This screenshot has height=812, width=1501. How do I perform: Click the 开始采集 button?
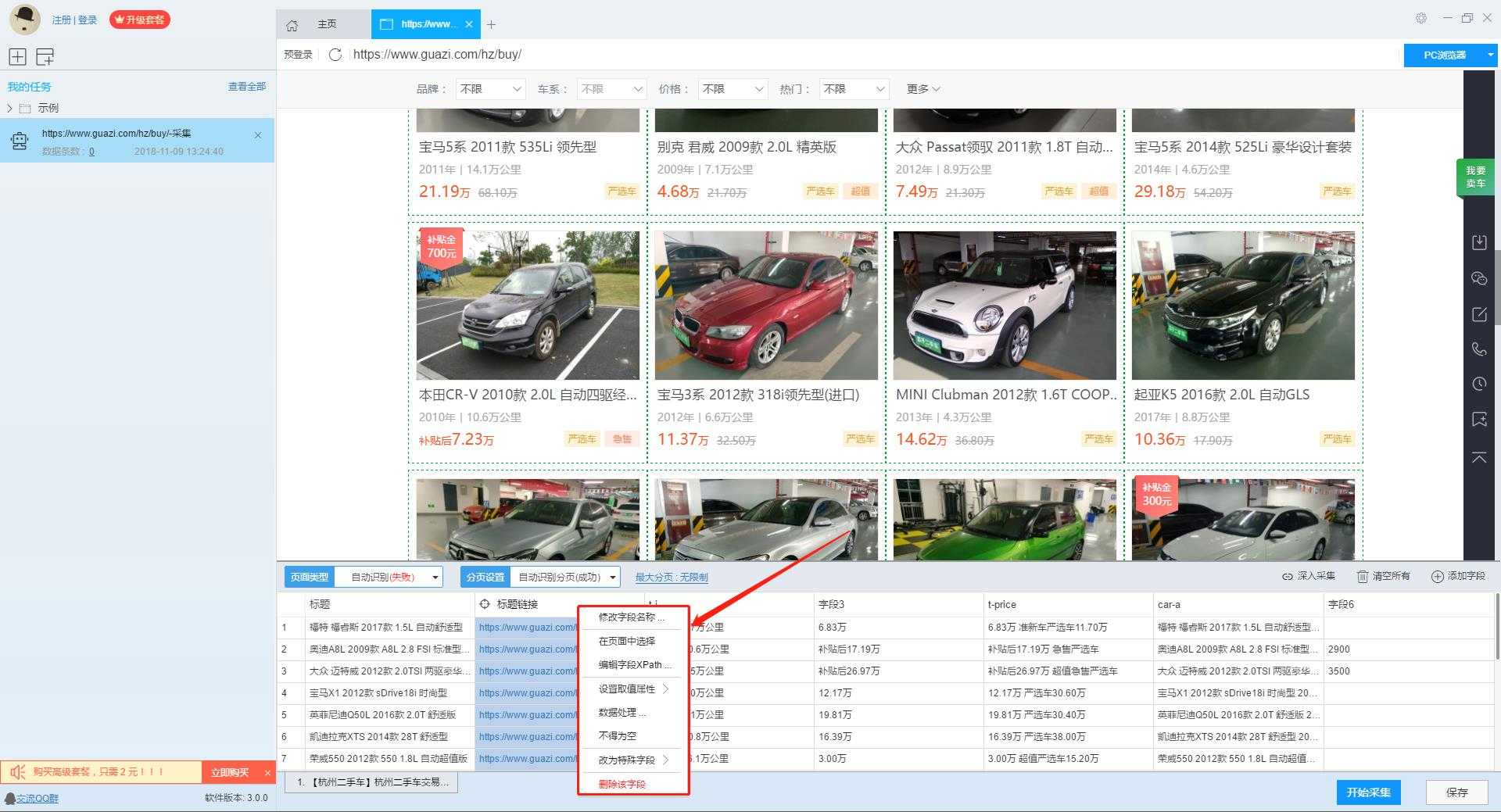point(1368,792)
